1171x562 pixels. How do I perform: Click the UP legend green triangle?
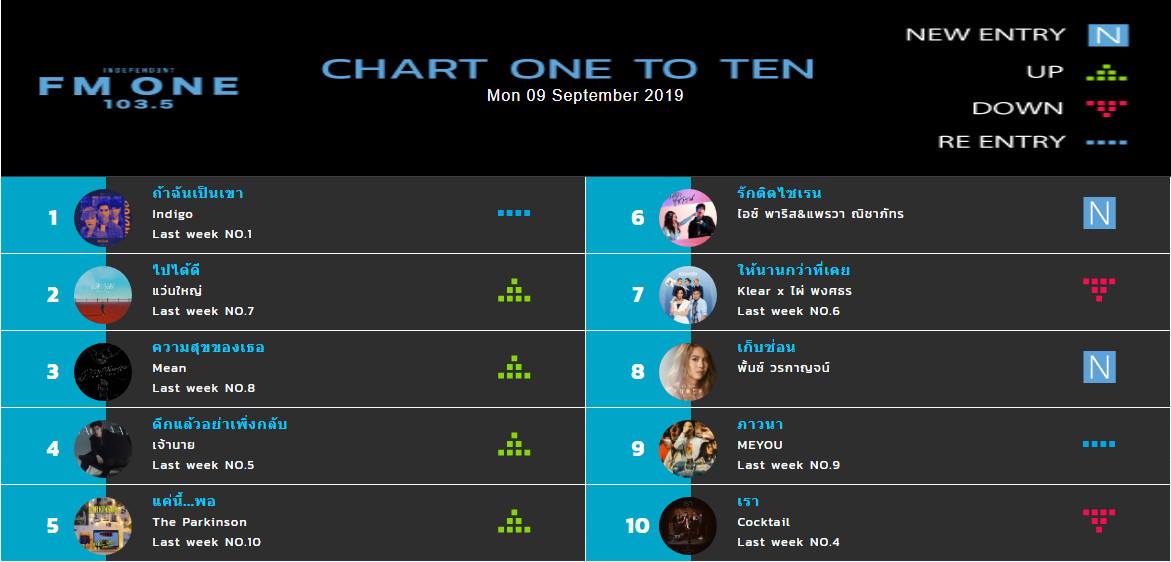[1106, 72]
